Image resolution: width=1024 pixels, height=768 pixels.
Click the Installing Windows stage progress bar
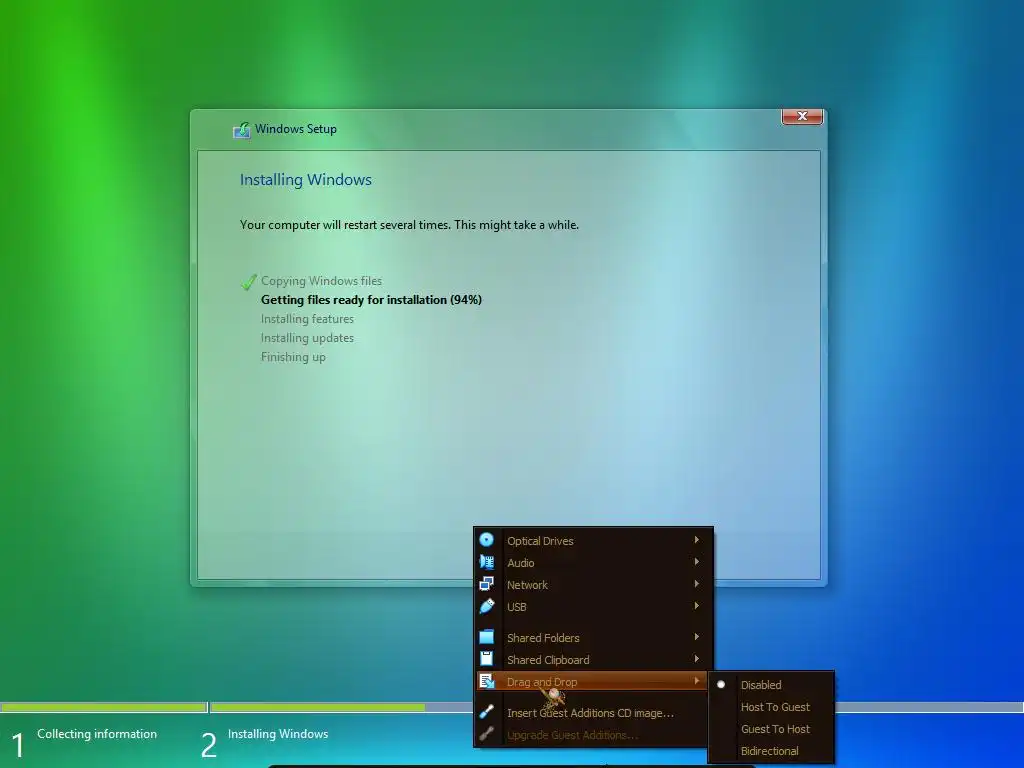coord(341,707)
